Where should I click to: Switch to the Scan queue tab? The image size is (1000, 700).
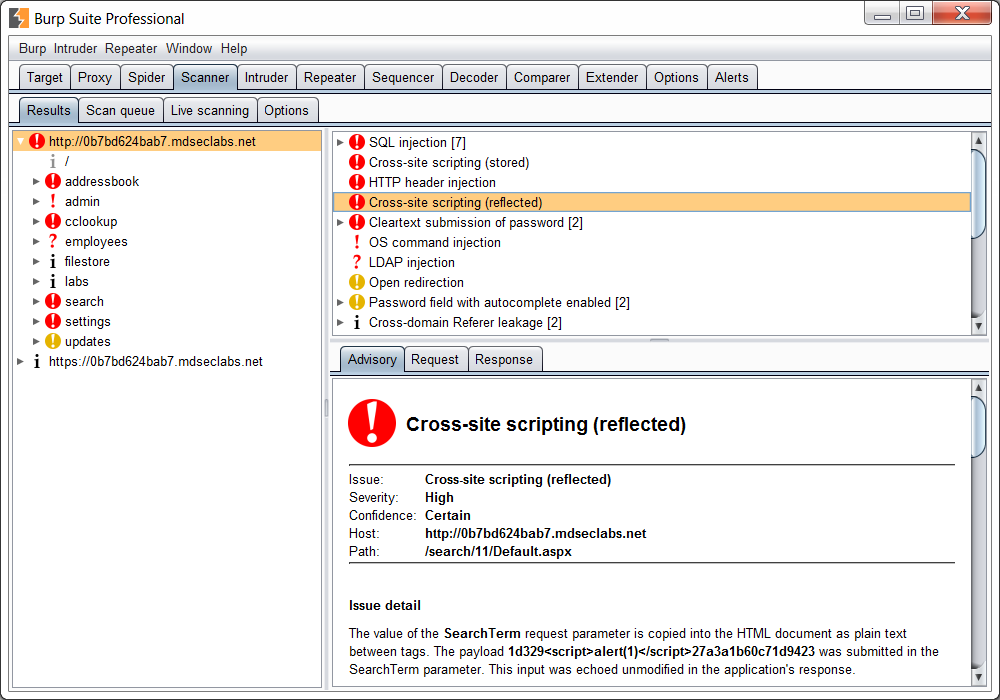pyautogui.click(x=120, y=110)
